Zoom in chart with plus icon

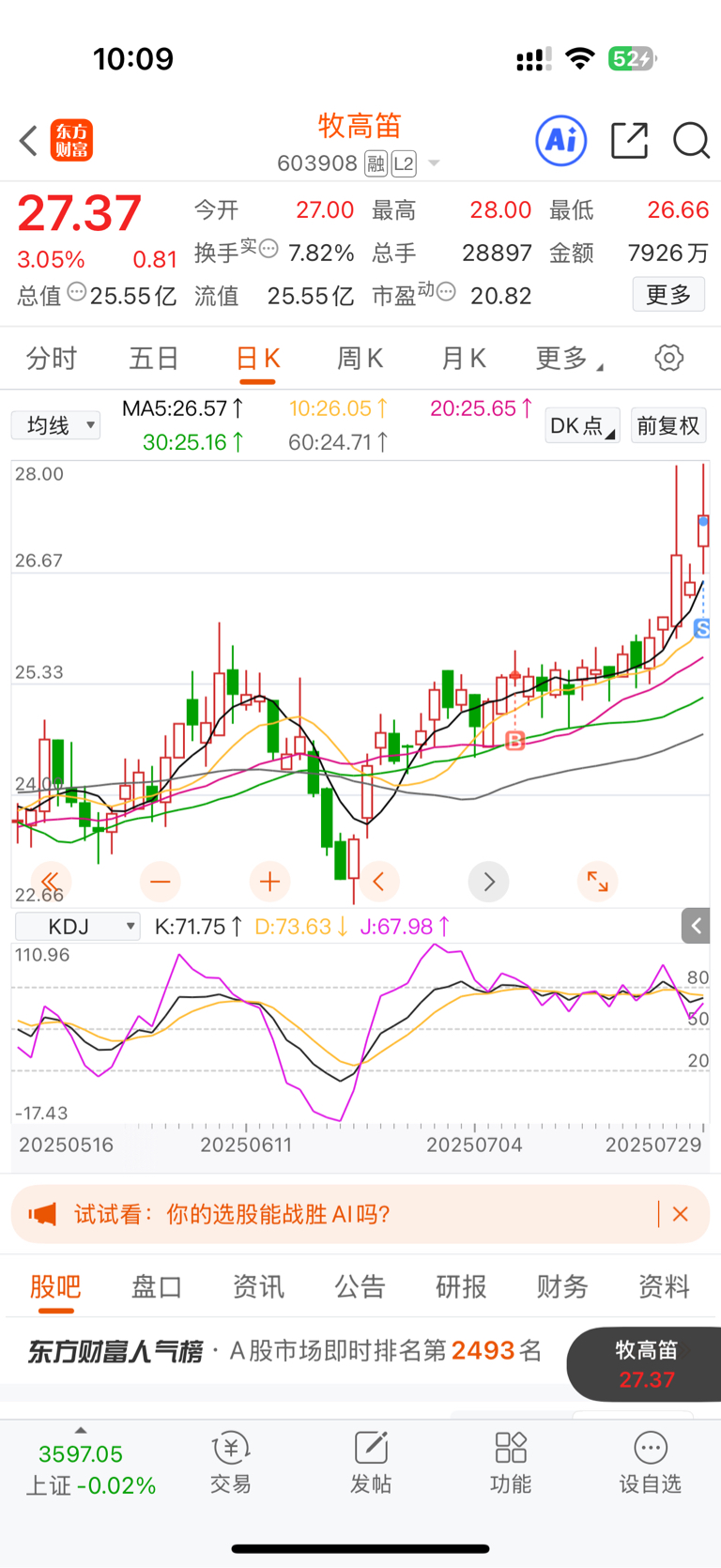270,882
